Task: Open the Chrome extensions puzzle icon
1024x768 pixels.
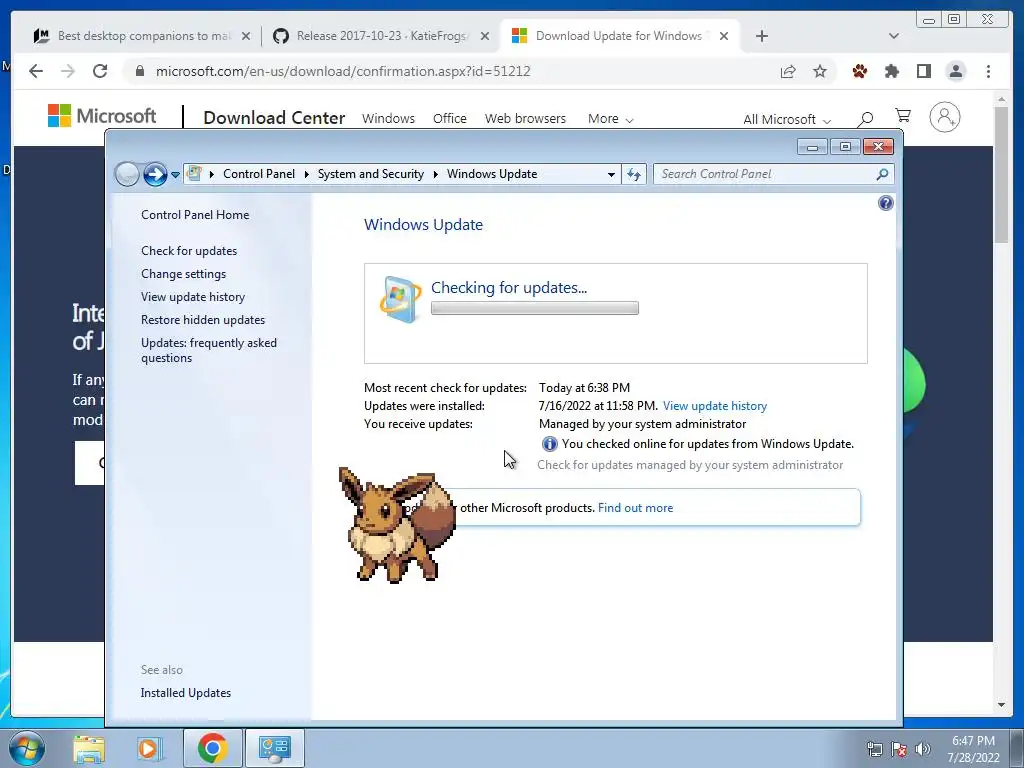Action: click(891, 71)
